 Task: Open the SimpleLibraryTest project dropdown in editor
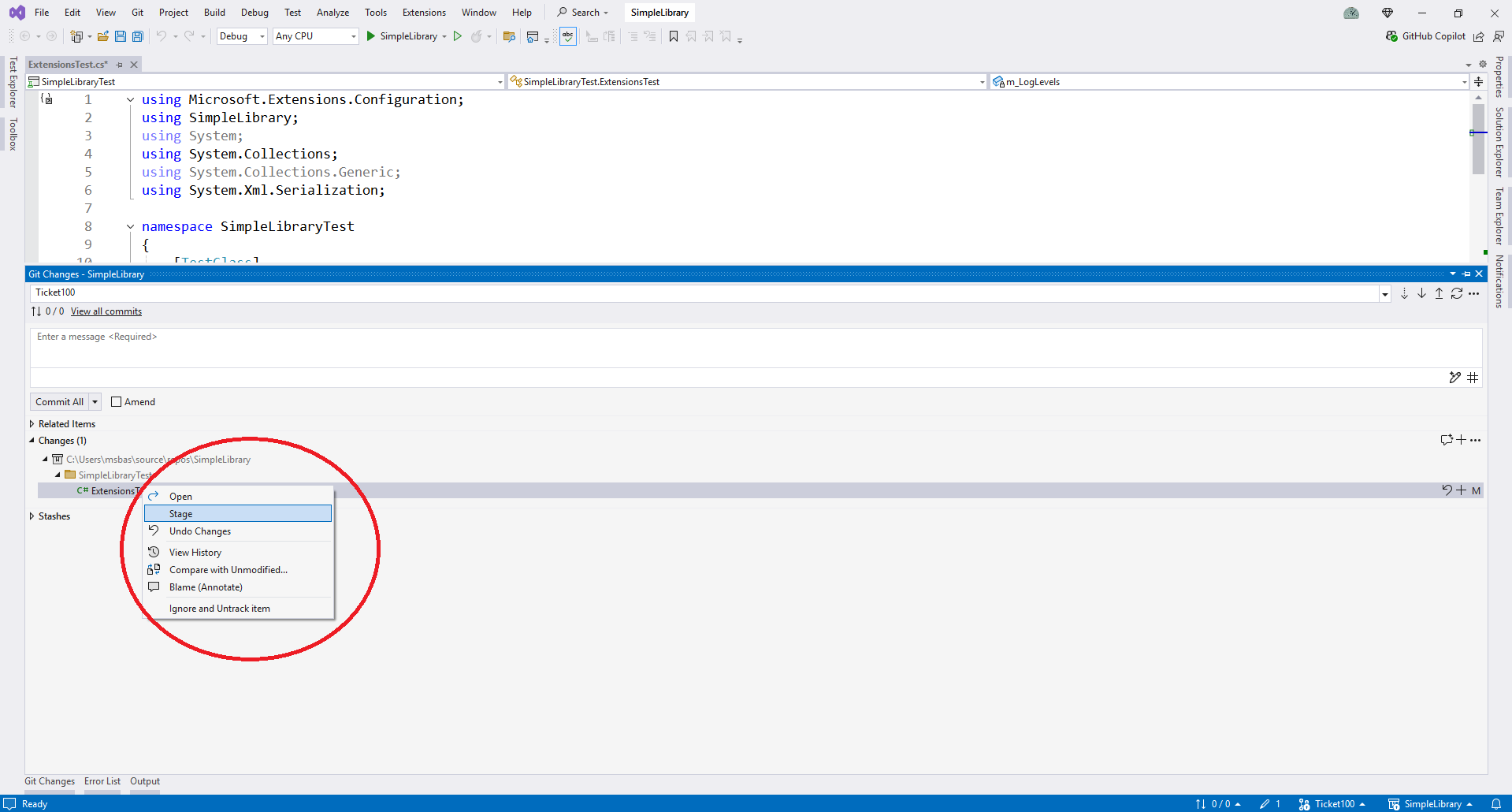point(500,82)
